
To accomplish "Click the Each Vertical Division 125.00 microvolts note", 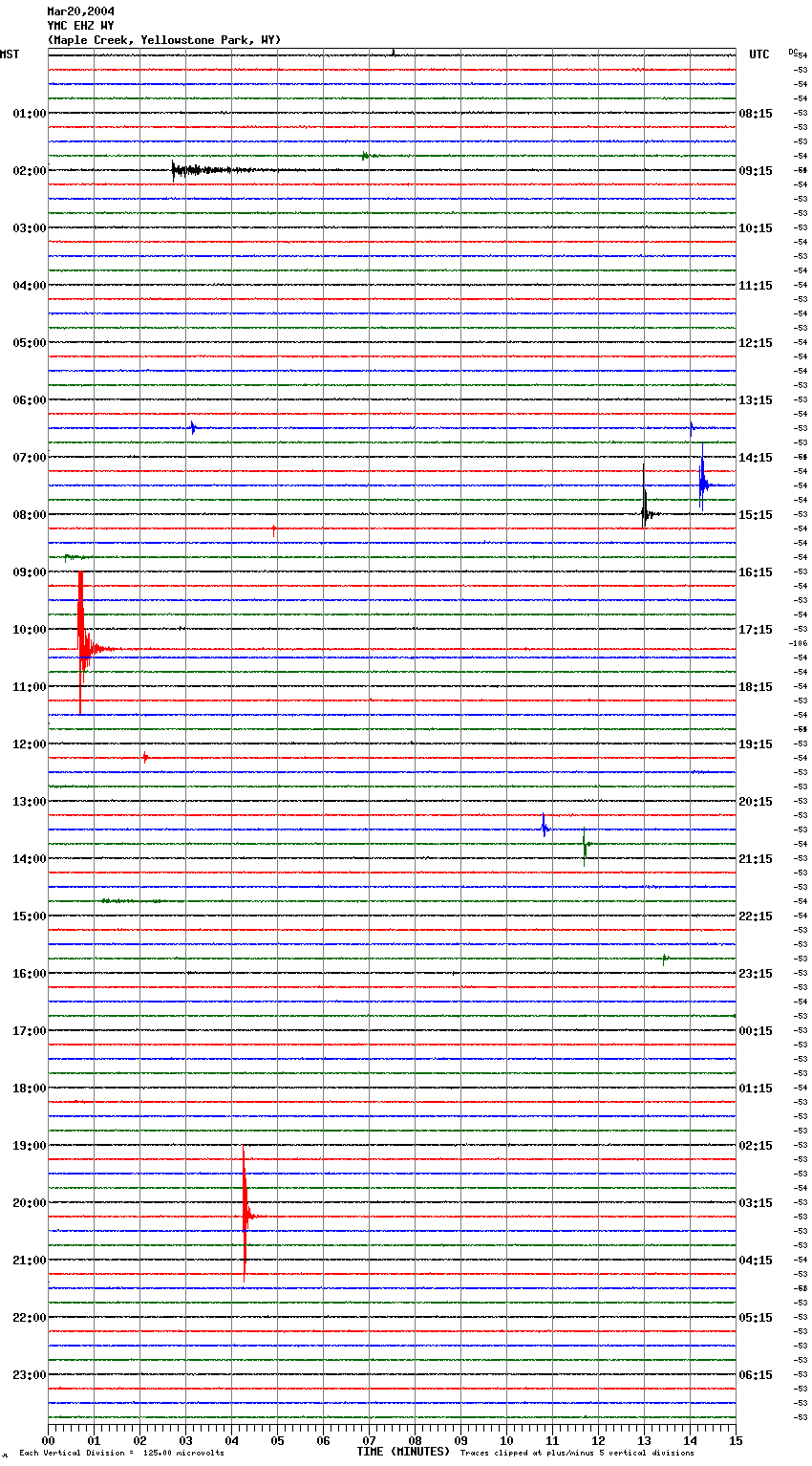I will coord(121,1453).
